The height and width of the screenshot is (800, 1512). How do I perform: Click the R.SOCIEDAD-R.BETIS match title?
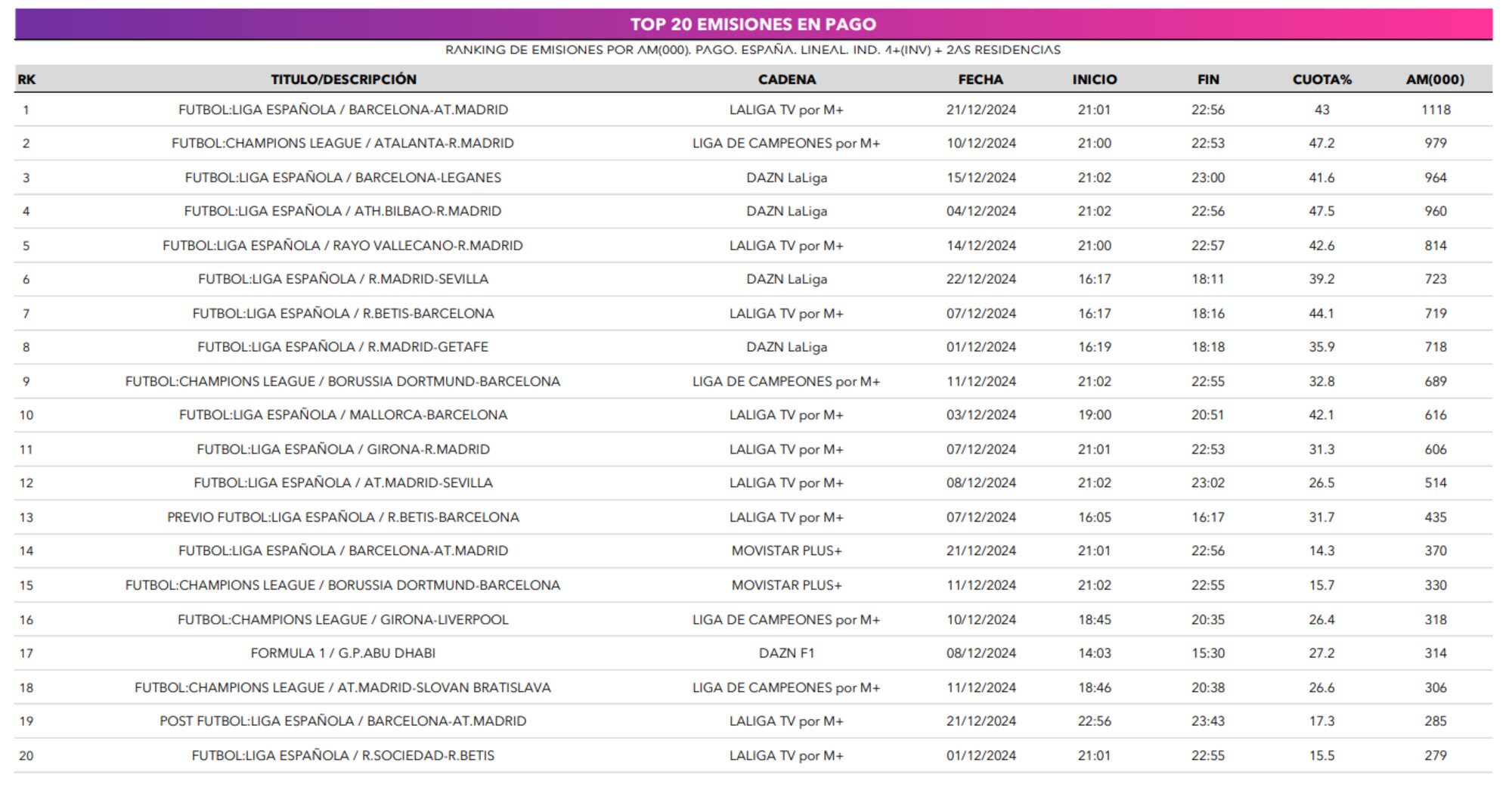[342, 755]
